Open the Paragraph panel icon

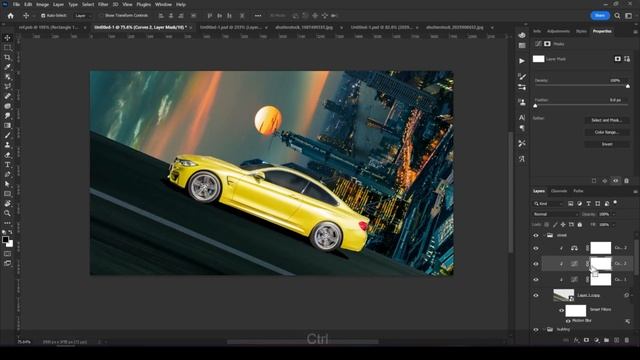coord(522,128)
